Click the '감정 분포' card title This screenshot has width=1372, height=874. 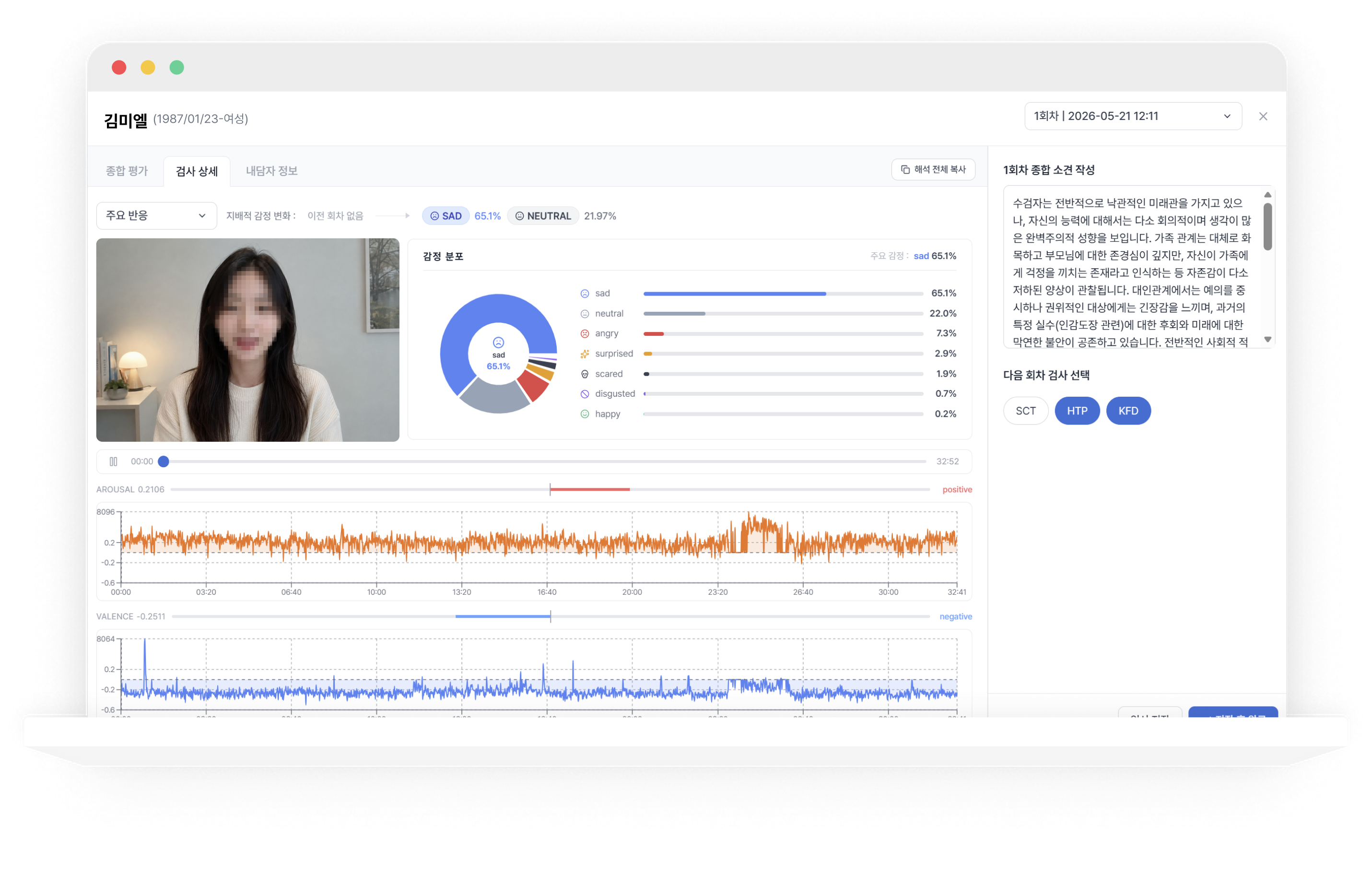pyautogui.click(x=443, y=256)
